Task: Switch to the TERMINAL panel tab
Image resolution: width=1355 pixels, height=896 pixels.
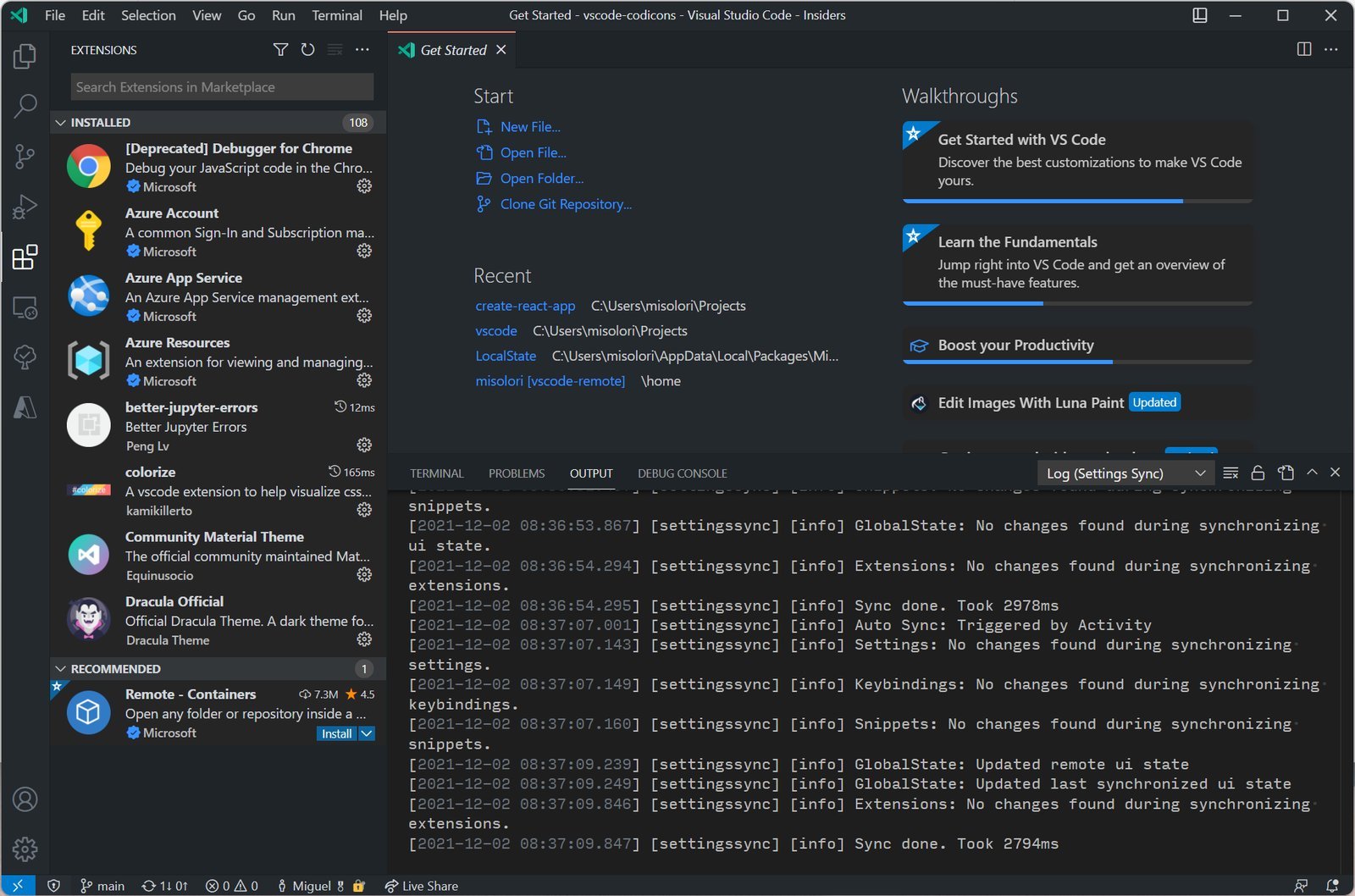Action: pos(437,473)
